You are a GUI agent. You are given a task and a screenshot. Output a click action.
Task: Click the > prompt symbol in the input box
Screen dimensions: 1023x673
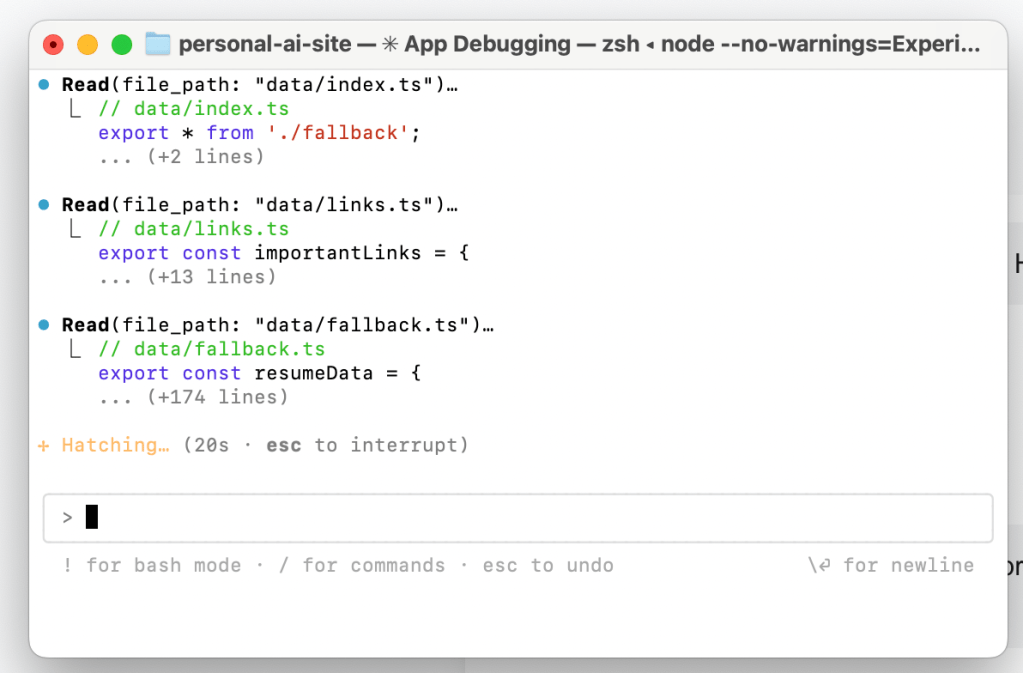pyautogui.click(x=67, y=517)
